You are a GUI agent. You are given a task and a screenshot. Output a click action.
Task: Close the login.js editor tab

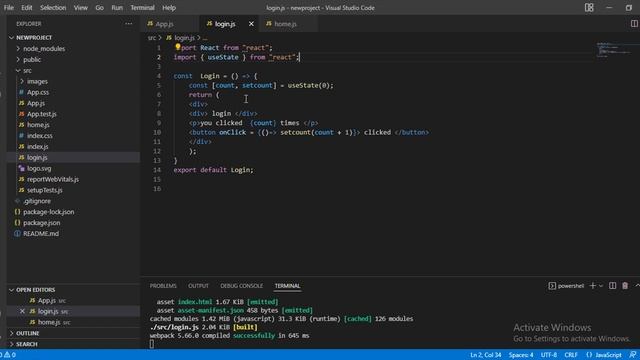251,24
